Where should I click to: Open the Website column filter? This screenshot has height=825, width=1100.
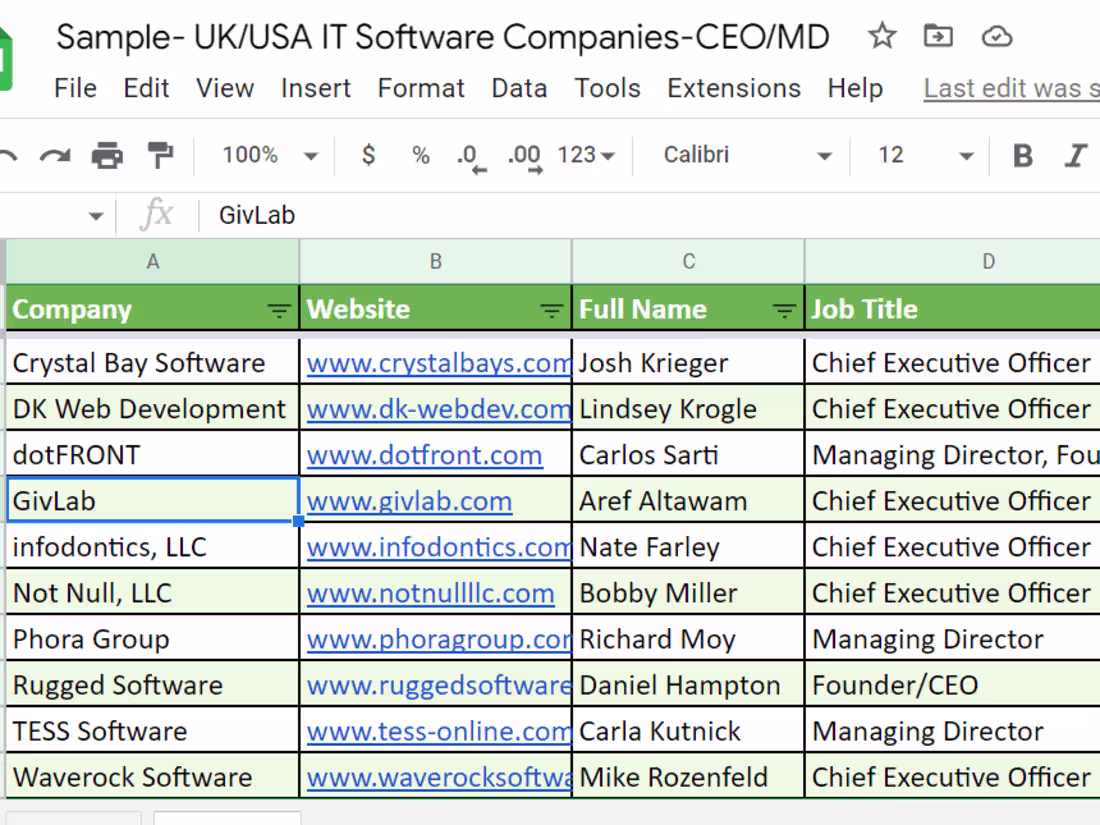551,310
